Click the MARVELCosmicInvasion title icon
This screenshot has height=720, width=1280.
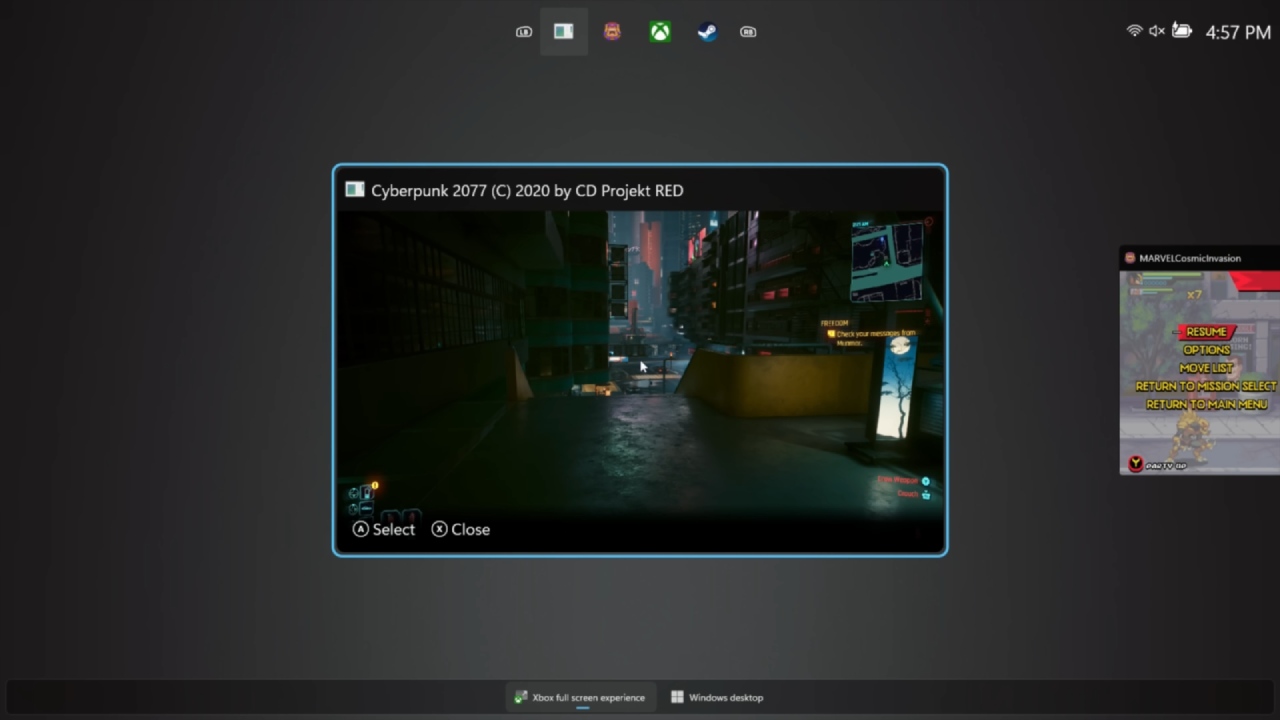pos(1130,258)
